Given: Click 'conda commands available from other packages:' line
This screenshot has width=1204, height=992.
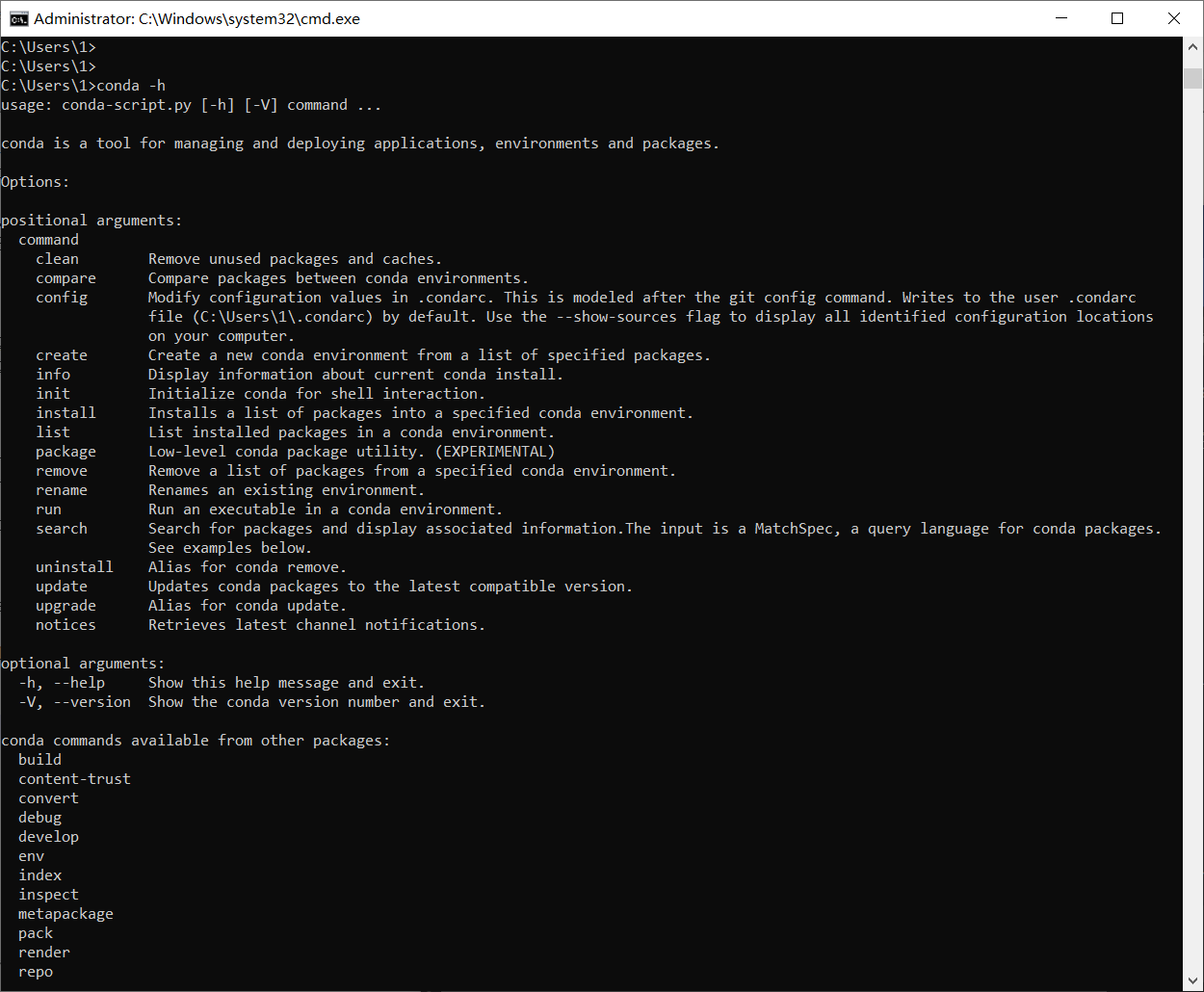Looking at the screenshot, I should pos(196,741).
